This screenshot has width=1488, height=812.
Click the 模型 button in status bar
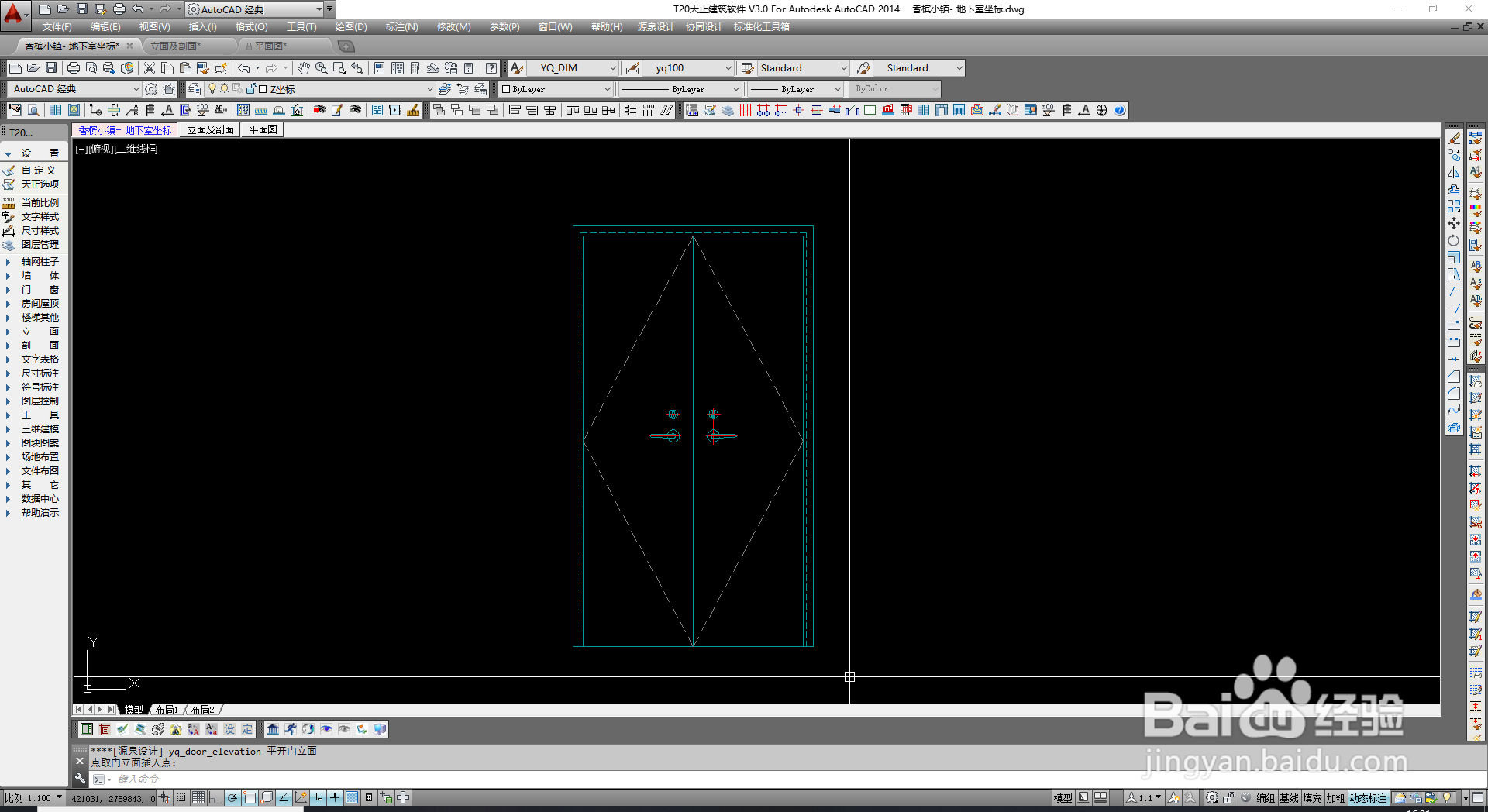1063,798
